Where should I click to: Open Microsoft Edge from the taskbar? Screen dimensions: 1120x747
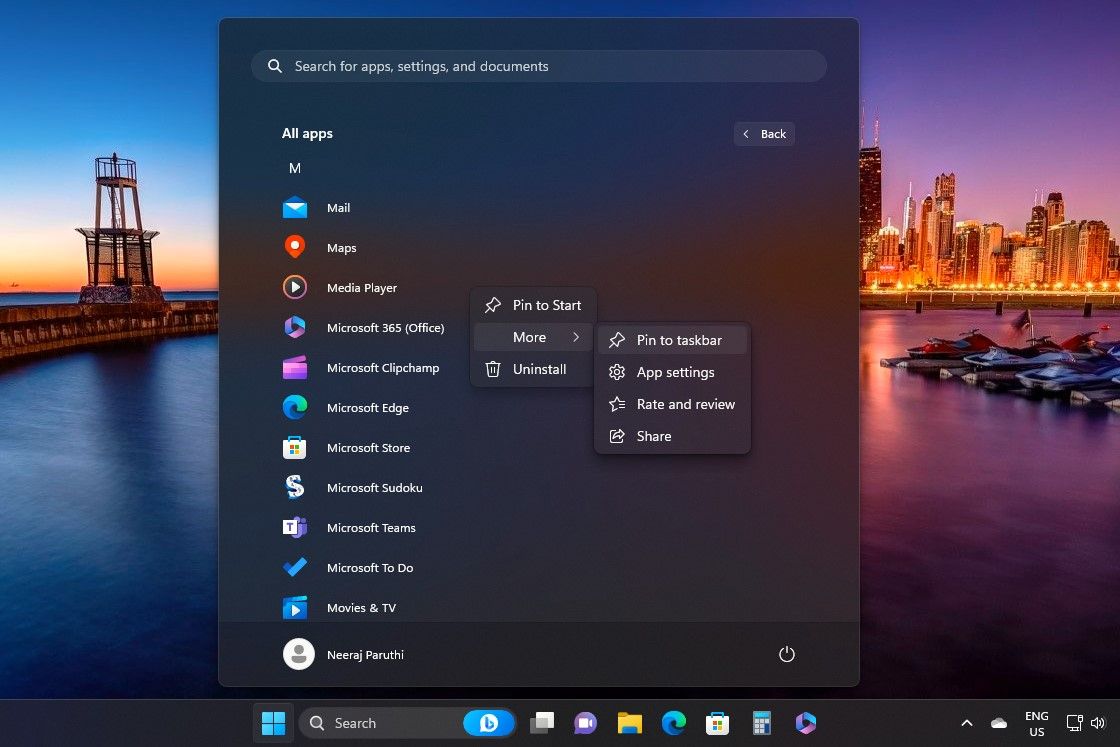click(675, 722)
